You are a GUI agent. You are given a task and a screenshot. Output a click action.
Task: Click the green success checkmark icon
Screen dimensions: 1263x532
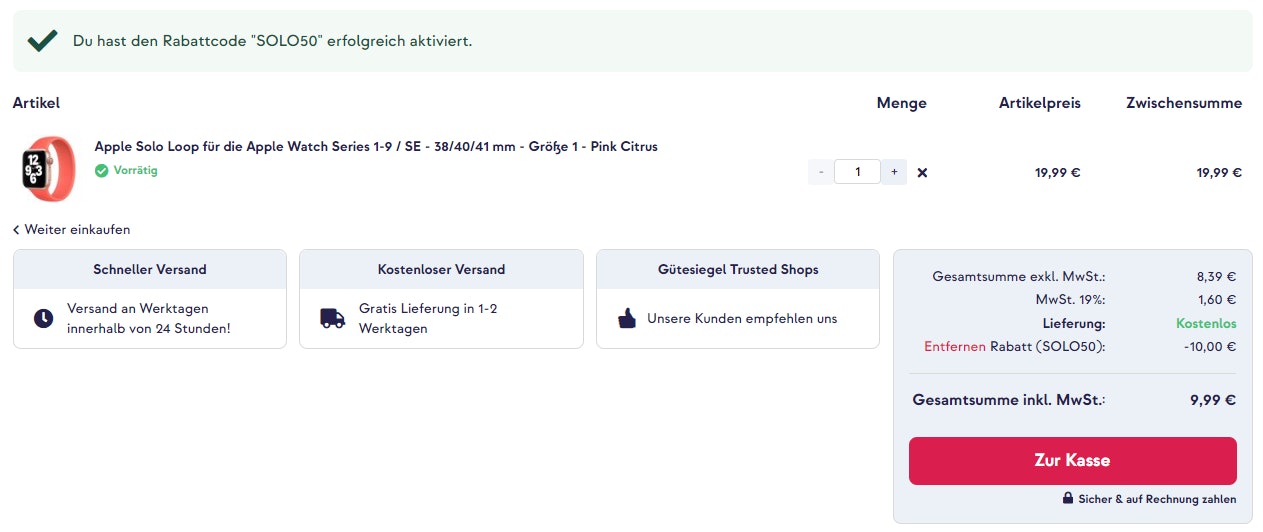point(42,41)
